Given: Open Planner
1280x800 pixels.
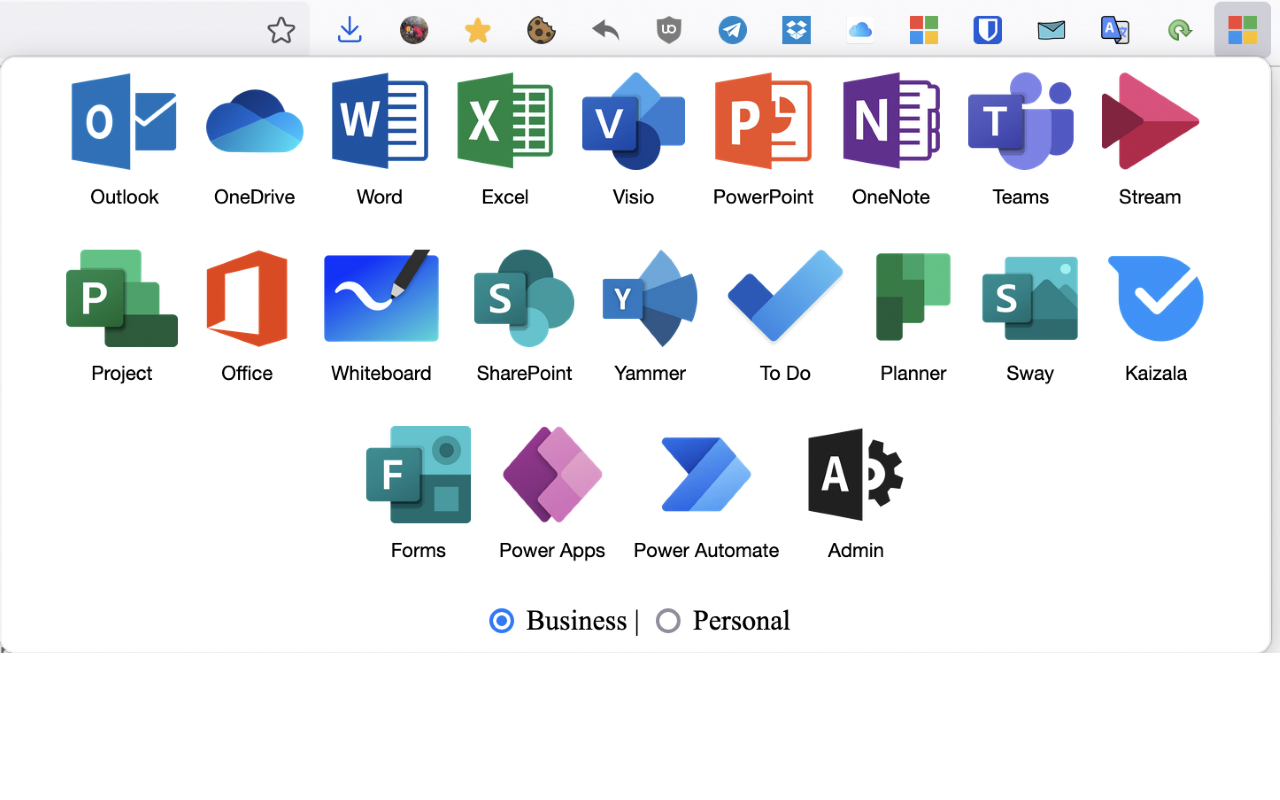Looking at the screenshot, I should coord(912,297).
